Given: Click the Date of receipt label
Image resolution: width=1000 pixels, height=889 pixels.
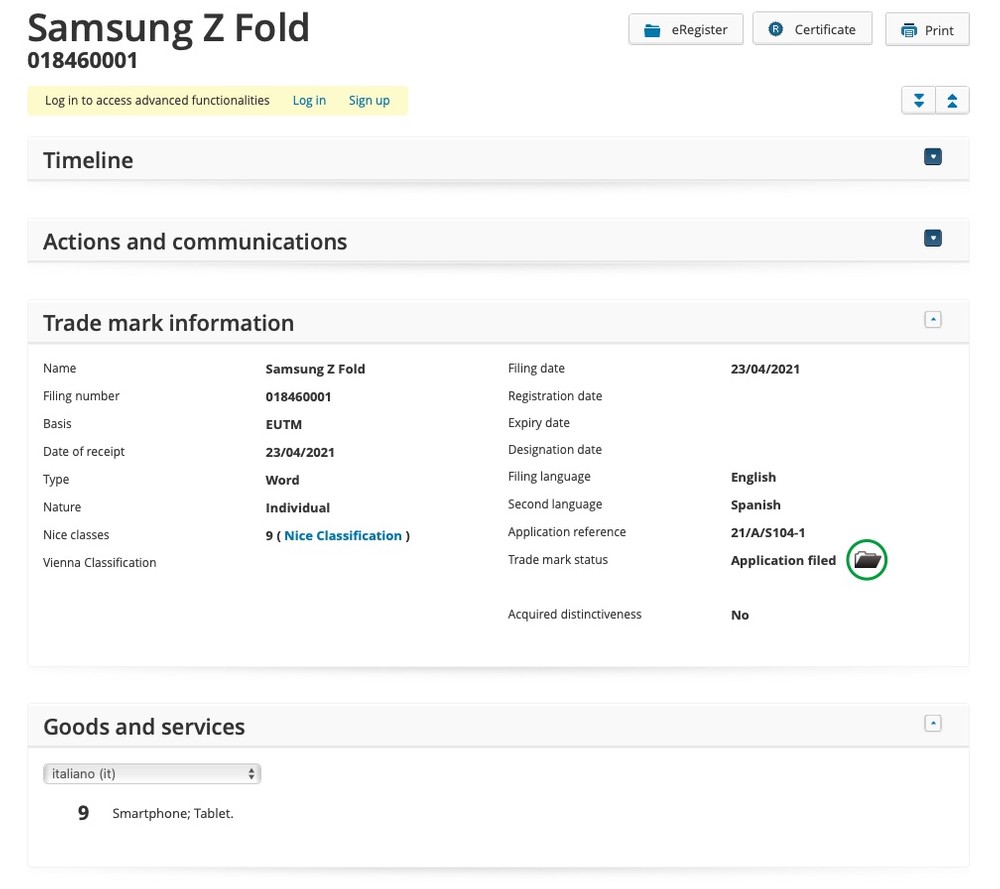Looking at the screenshot, I should coord(84,452).
